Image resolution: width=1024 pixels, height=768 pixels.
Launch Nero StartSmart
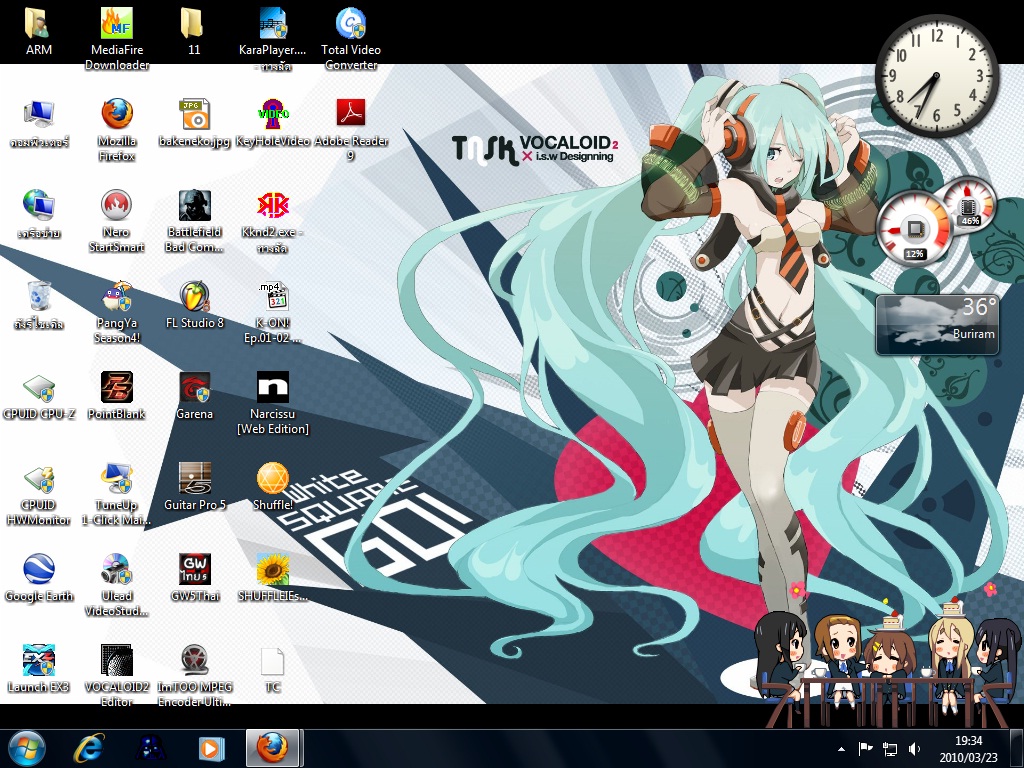[x=117, y=221]
